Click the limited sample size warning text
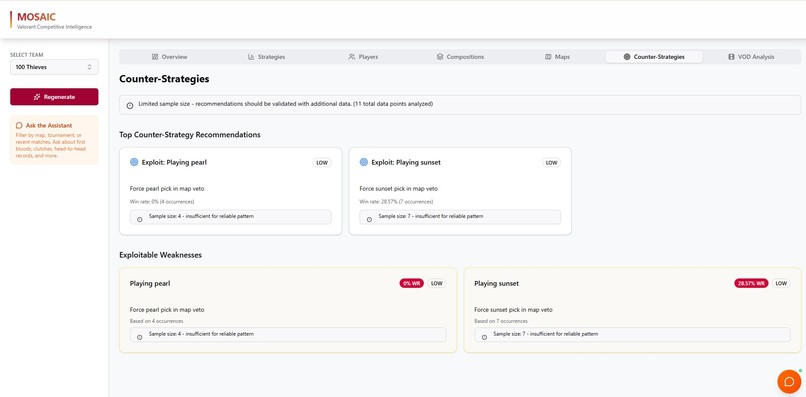Image resolution: width=806 pixels, height=397 pixels. pos(286,104)
